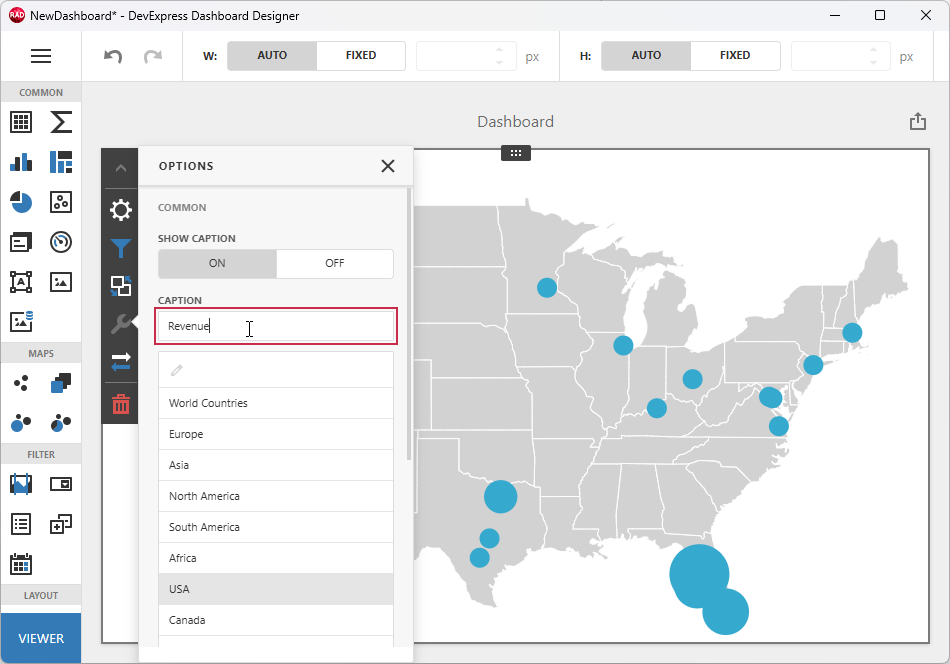Open the hamburger main menu

(41, 56)
